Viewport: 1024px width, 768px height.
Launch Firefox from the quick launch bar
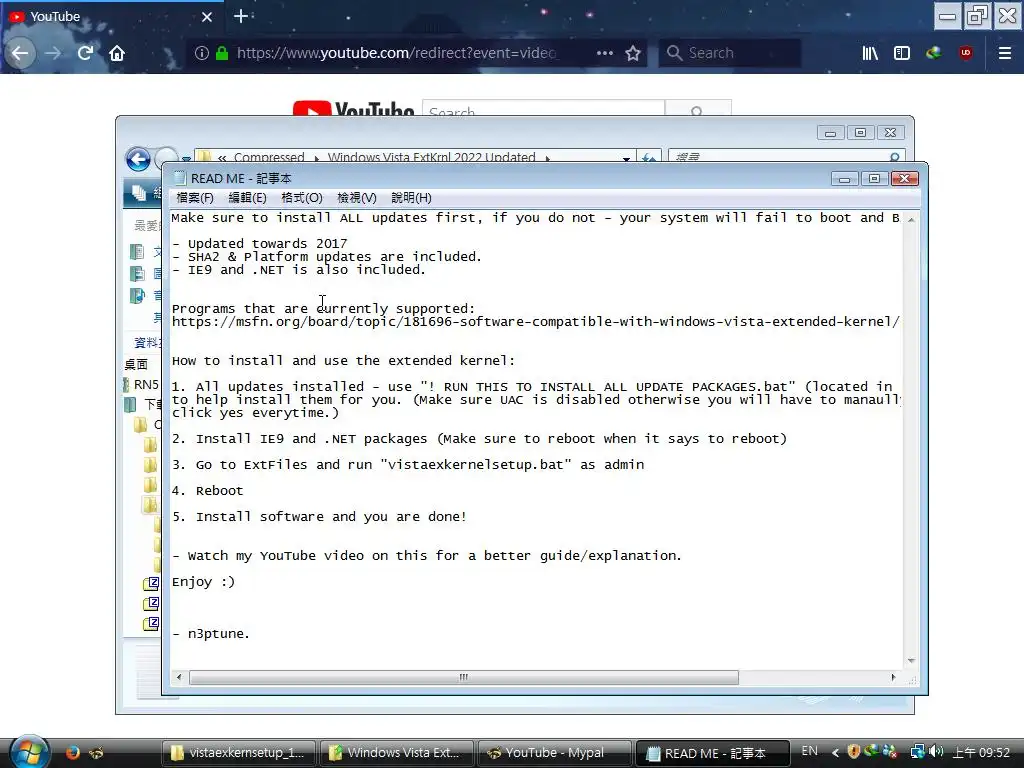pos(72,753)
